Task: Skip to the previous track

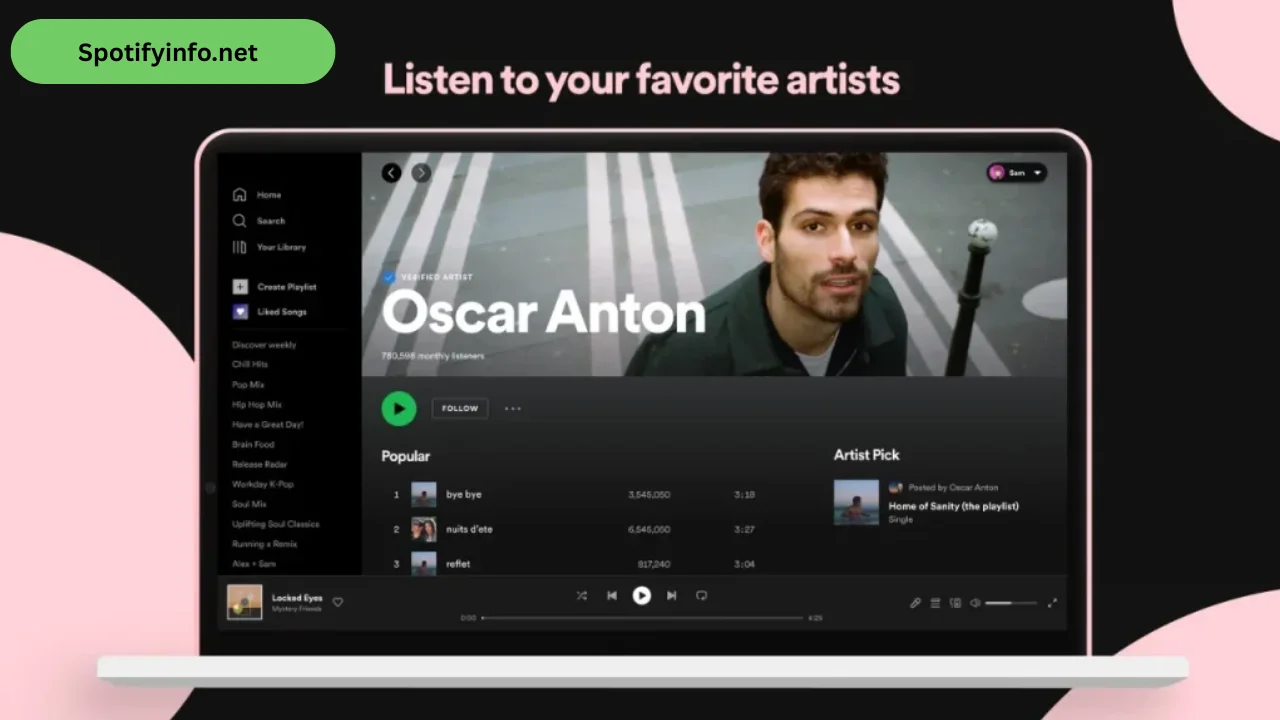Action: [612, 596]
